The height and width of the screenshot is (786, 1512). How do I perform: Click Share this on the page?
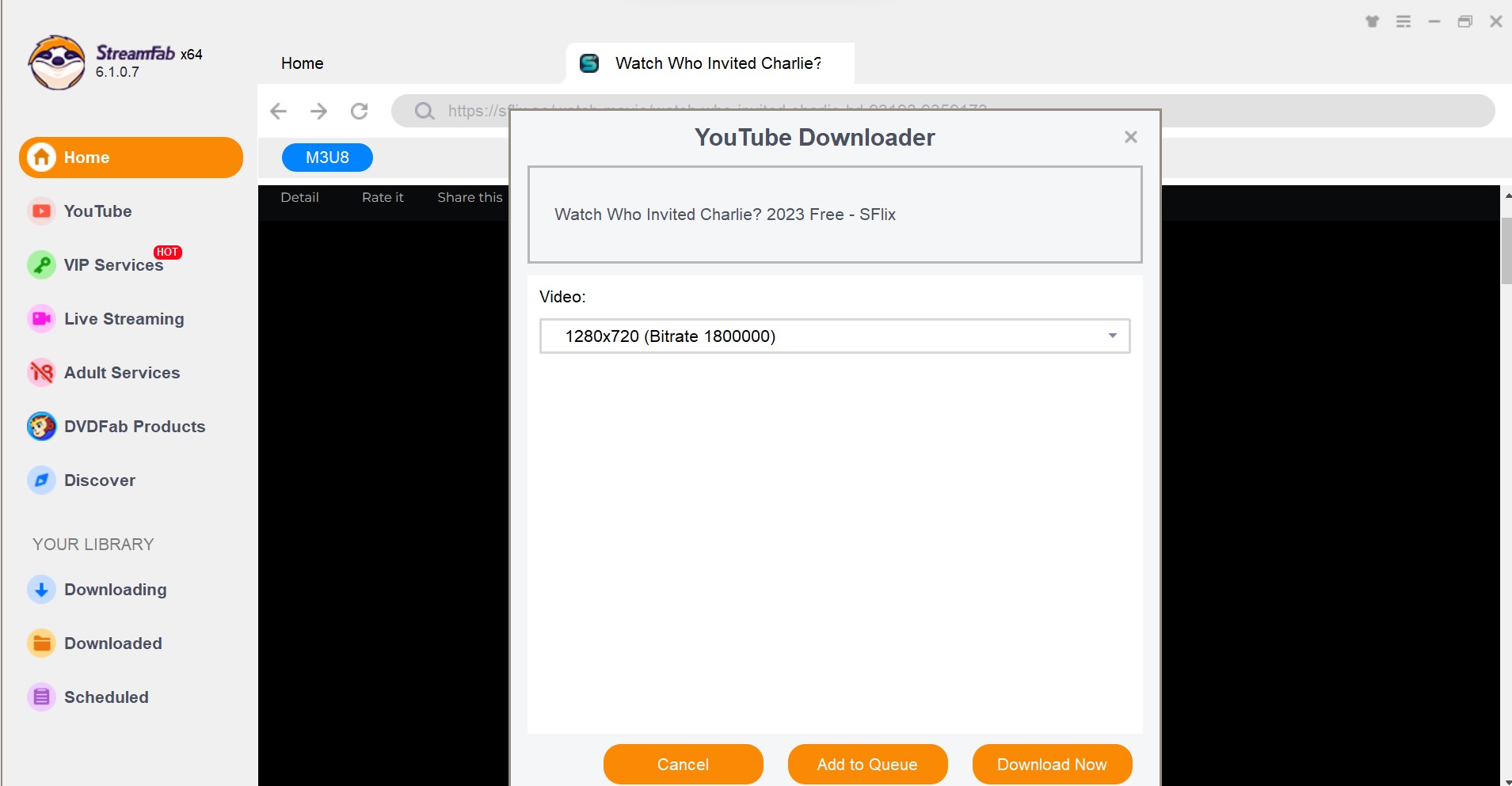tap(470, 197)
